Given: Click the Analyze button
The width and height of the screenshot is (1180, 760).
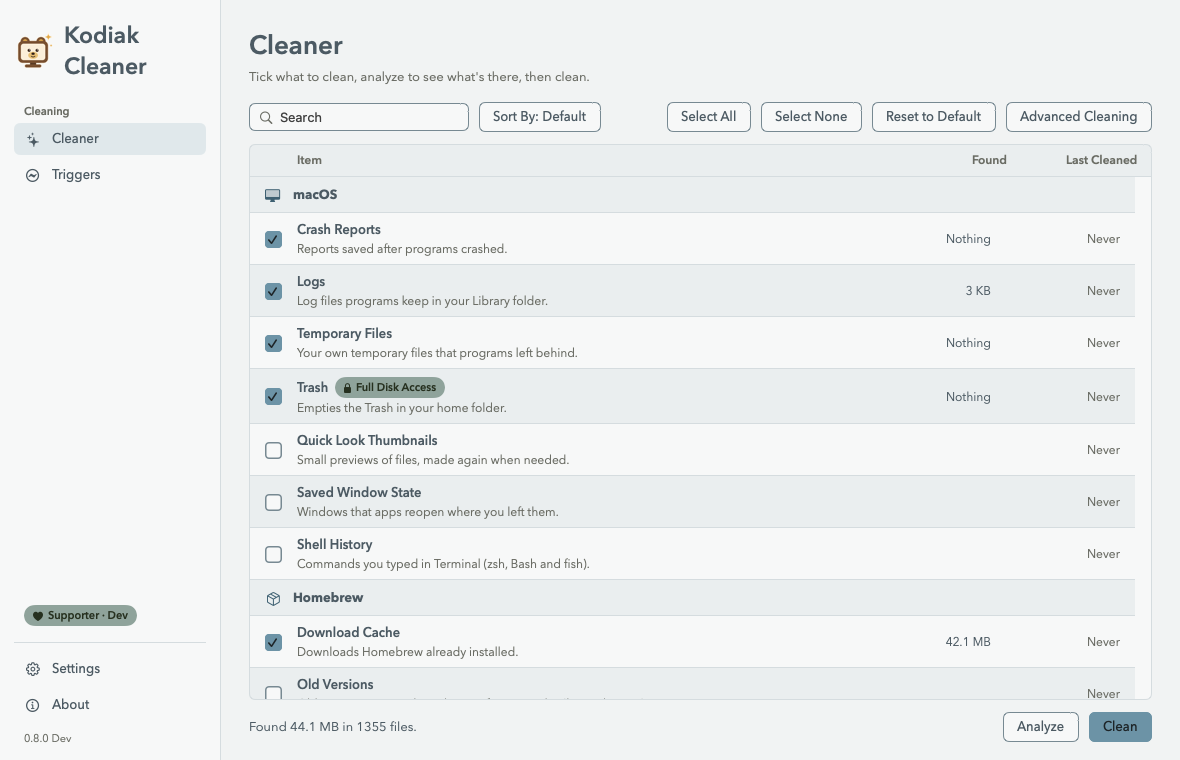Looking at the screenshot, I should click(1040, 727).
